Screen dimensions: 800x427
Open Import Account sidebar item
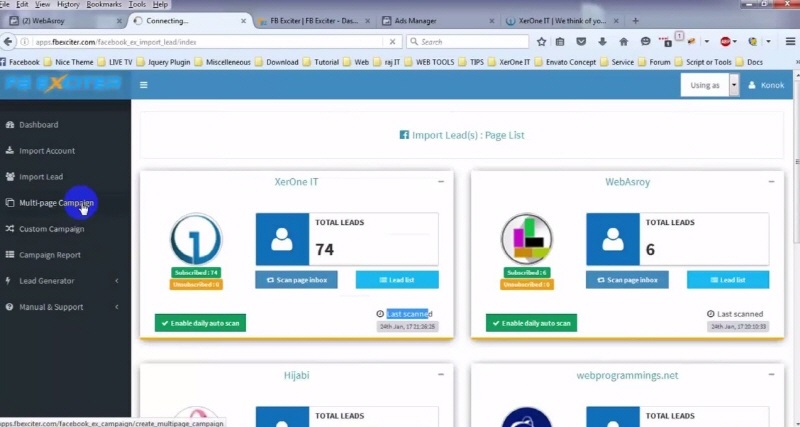[40, 150]
